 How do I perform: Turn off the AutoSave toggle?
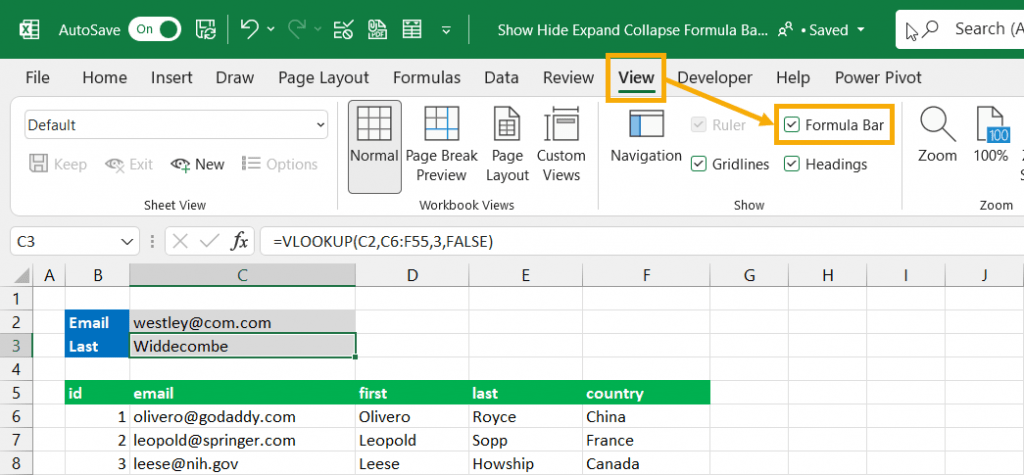click(157, 29)
